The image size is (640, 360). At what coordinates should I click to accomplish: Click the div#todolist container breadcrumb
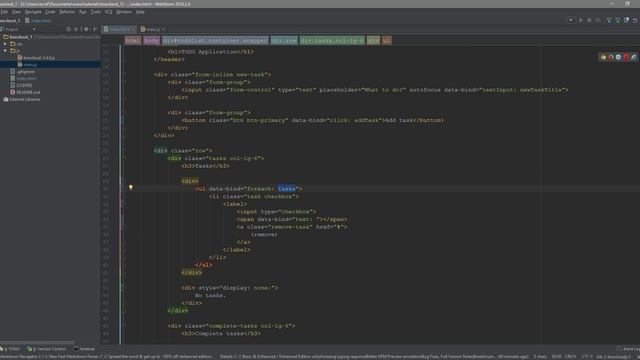point(215,40)
